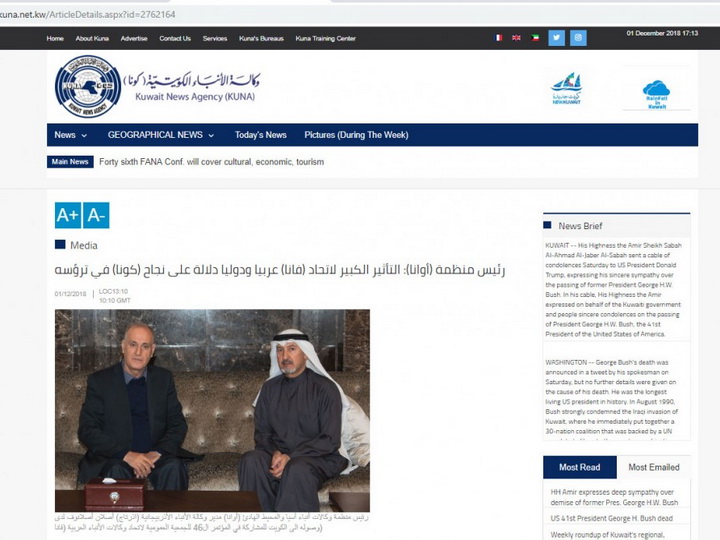
Task: Open Kuna Training Center link
Action: [326, 39]
